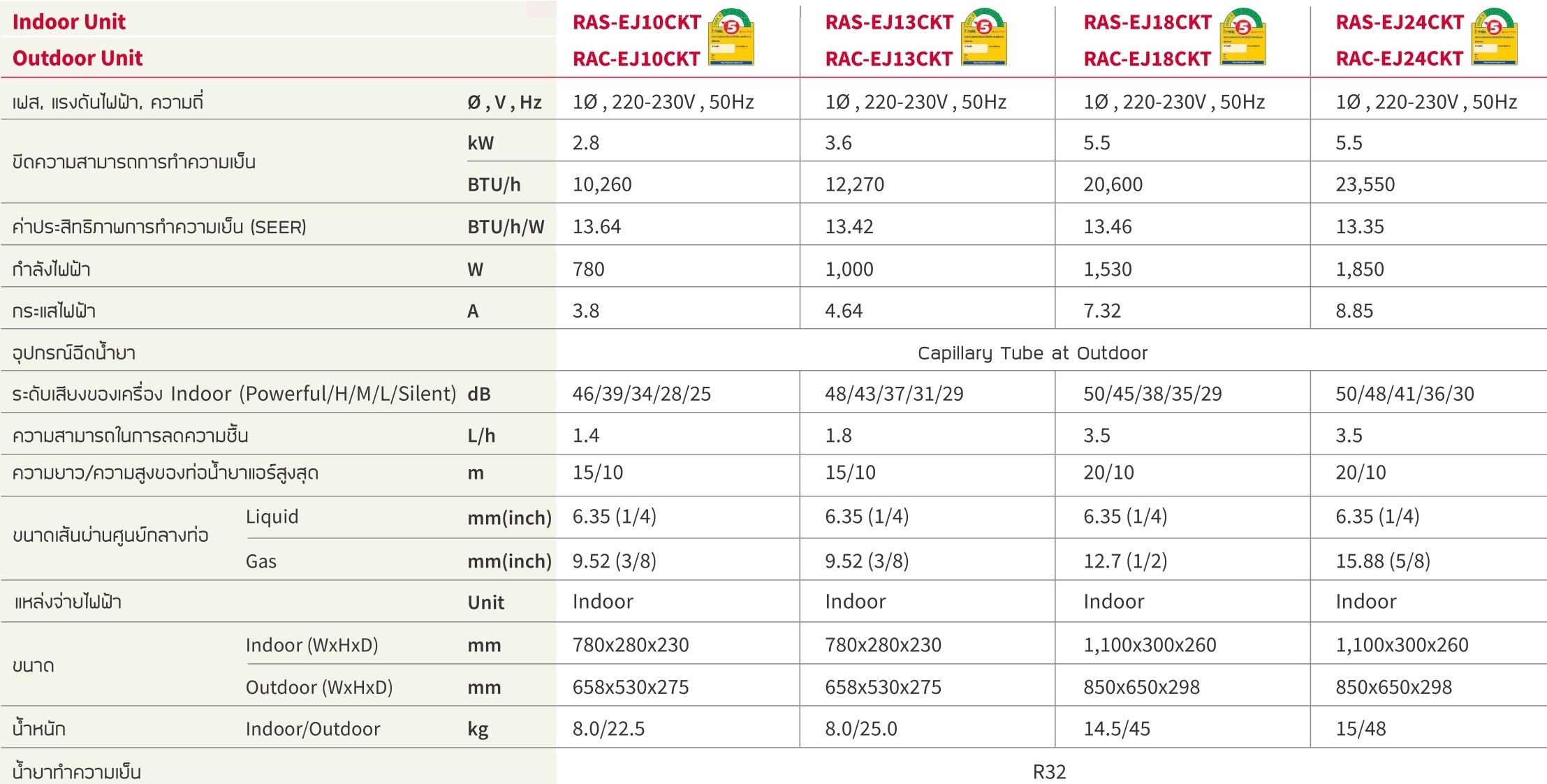Select BTU/h value 23,550

(1365, 185)
